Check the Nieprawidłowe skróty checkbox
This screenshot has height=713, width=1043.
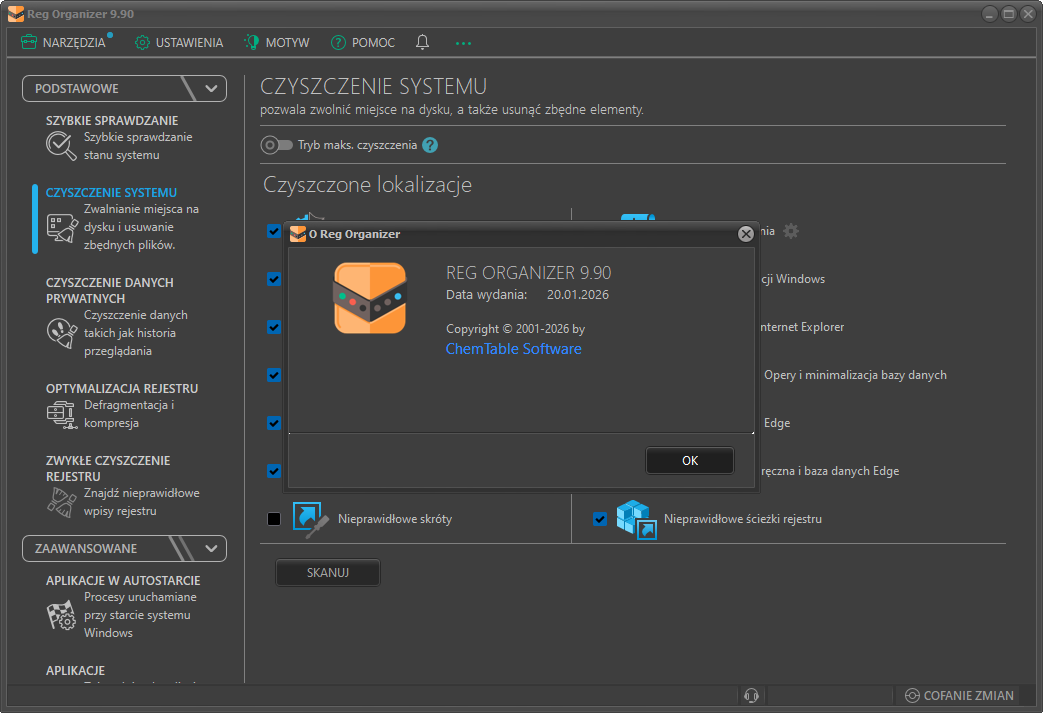273,519
